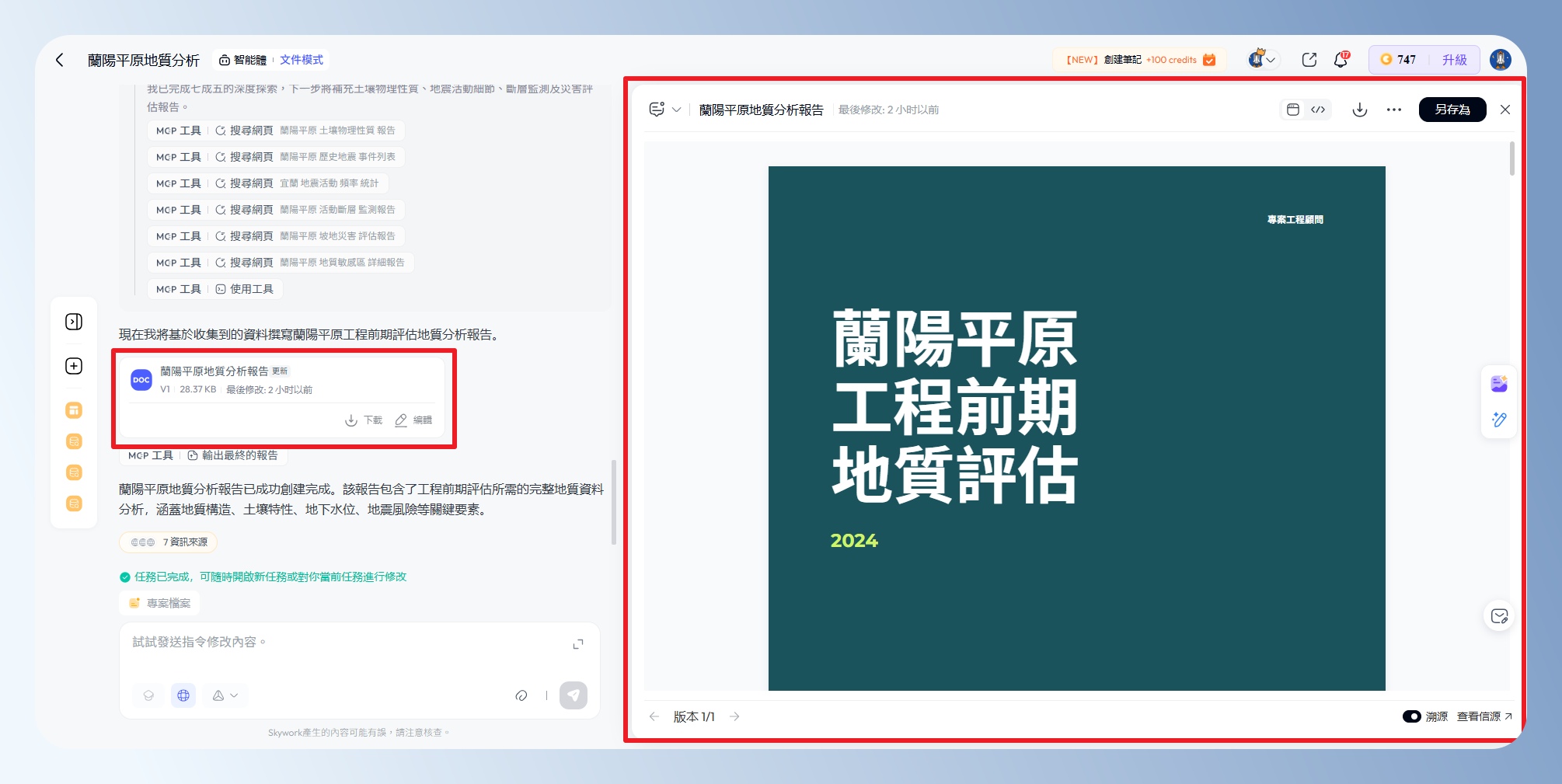This screenshot has height=784, width=1562.
Task: Expand the model selector dropdown in input bar
Action: (x=225, y=695)
